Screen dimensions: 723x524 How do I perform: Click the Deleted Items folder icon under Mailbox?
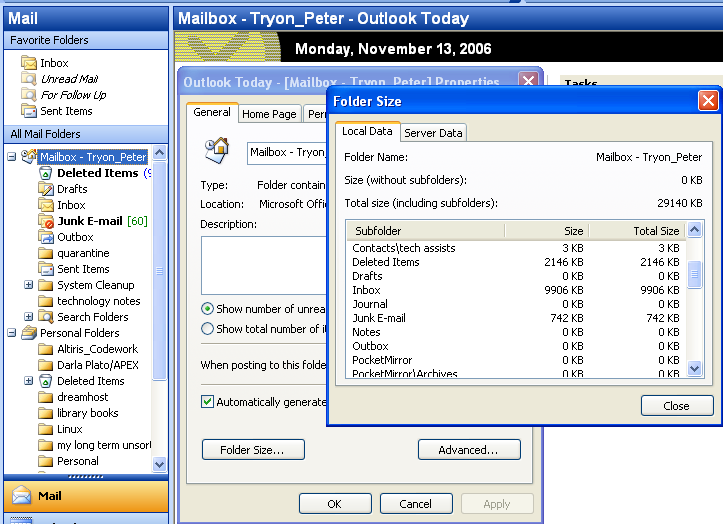pyautogui.click(x=46, y=173)
